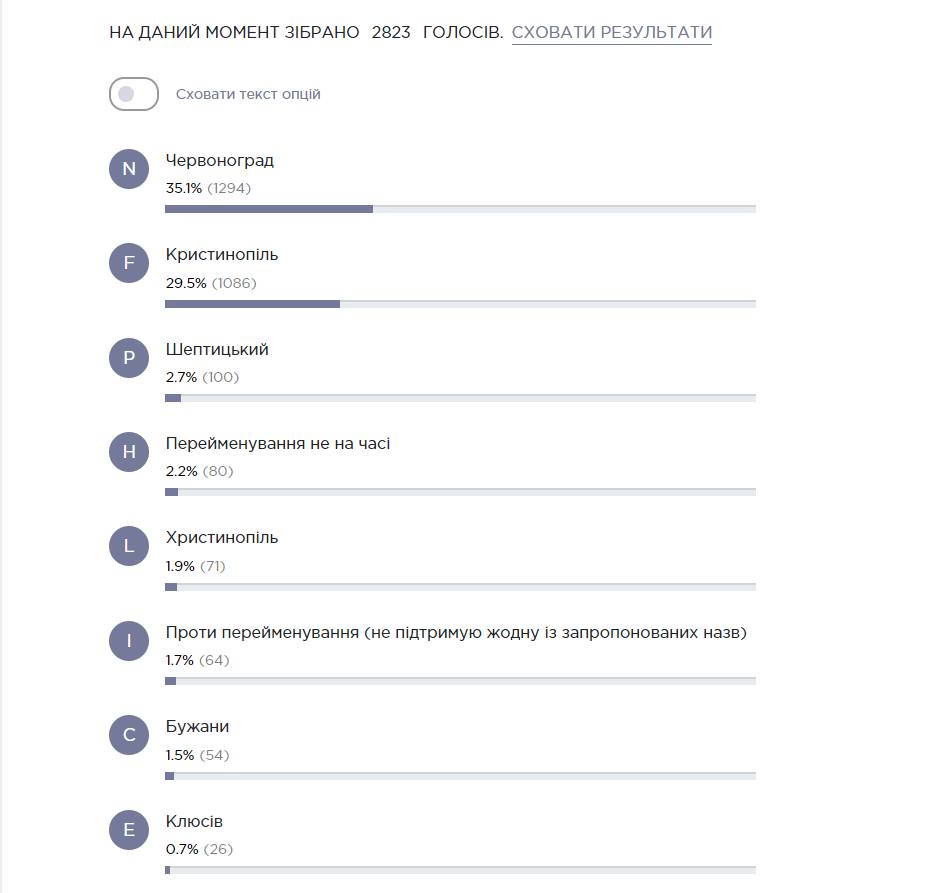Select the L circle icon for Христинопіль
939x893 pixels.
pyautogui.click(x=129, y=546)
